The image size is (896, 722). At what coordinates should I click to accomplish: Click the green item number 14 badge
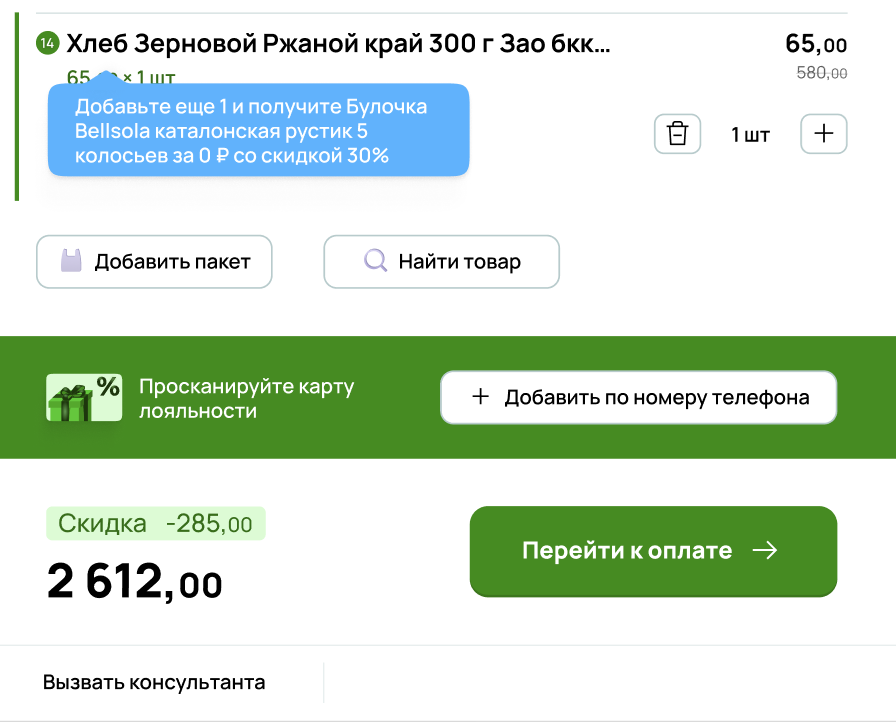(x=47, y=43)
